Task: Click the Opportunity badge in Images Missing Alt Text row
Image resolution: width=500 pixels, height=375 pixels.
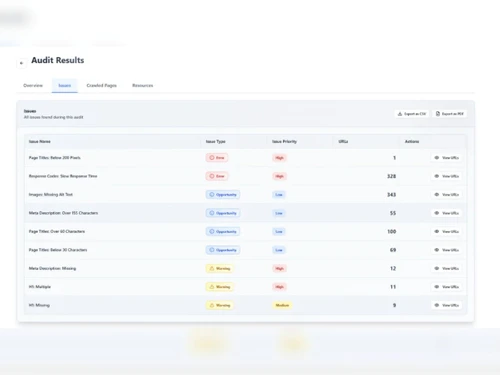Action: 223,195
